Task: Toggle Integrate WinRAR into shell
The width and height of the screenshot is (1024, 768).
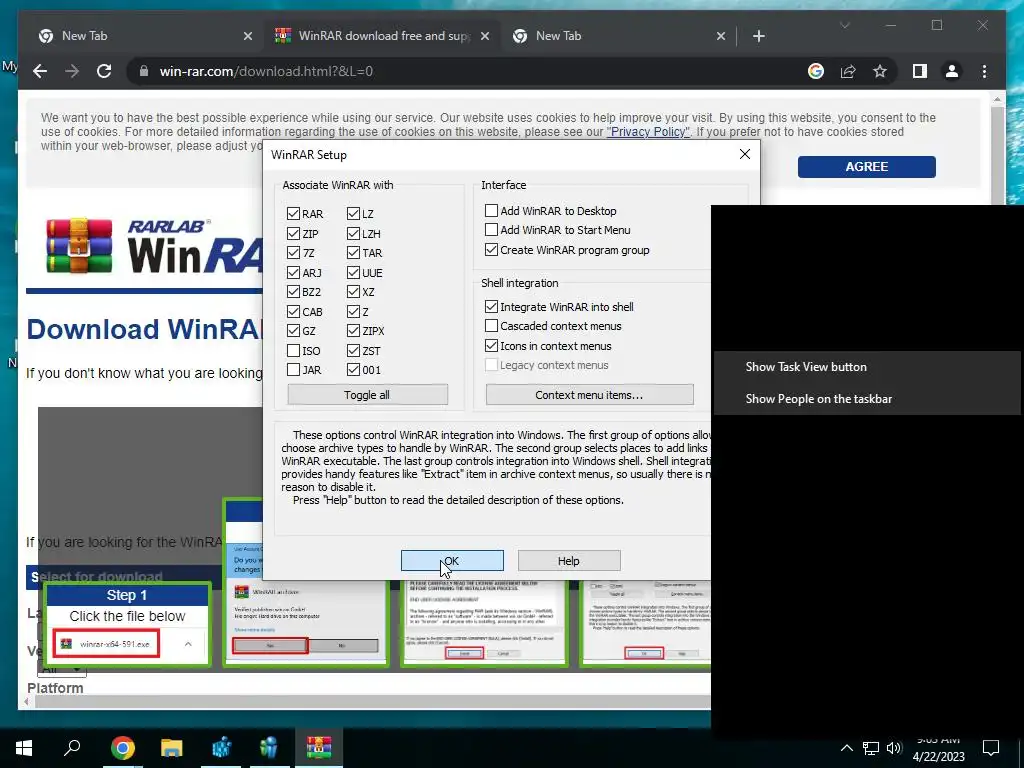Action: click(x=491, y=306)
